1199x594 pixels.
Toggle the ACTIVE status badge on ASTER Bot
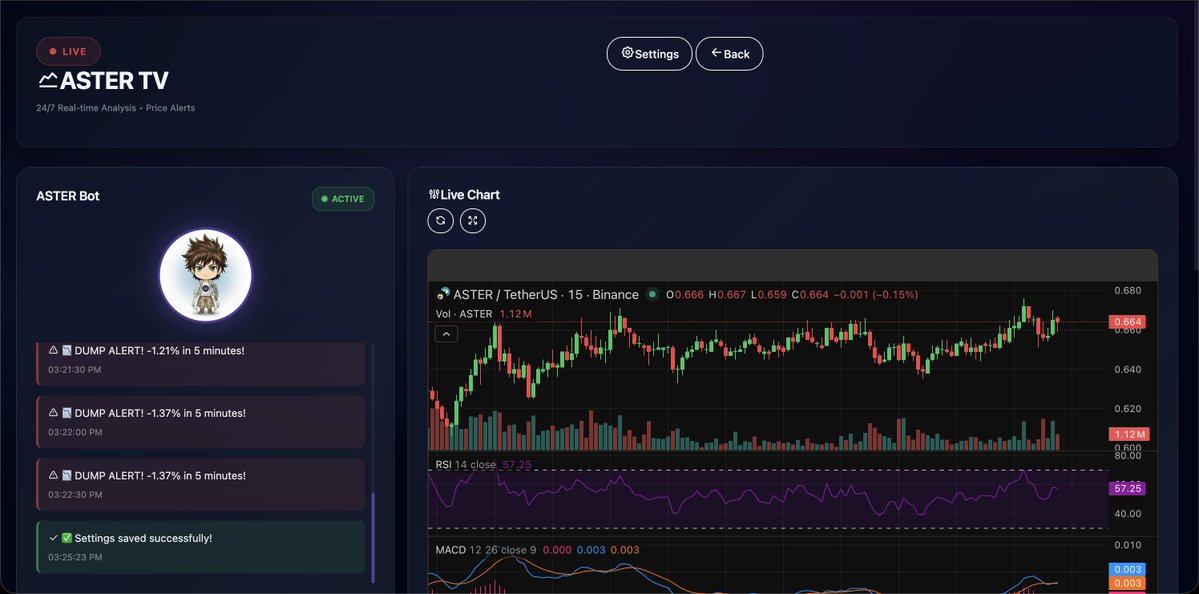[343, 198]
